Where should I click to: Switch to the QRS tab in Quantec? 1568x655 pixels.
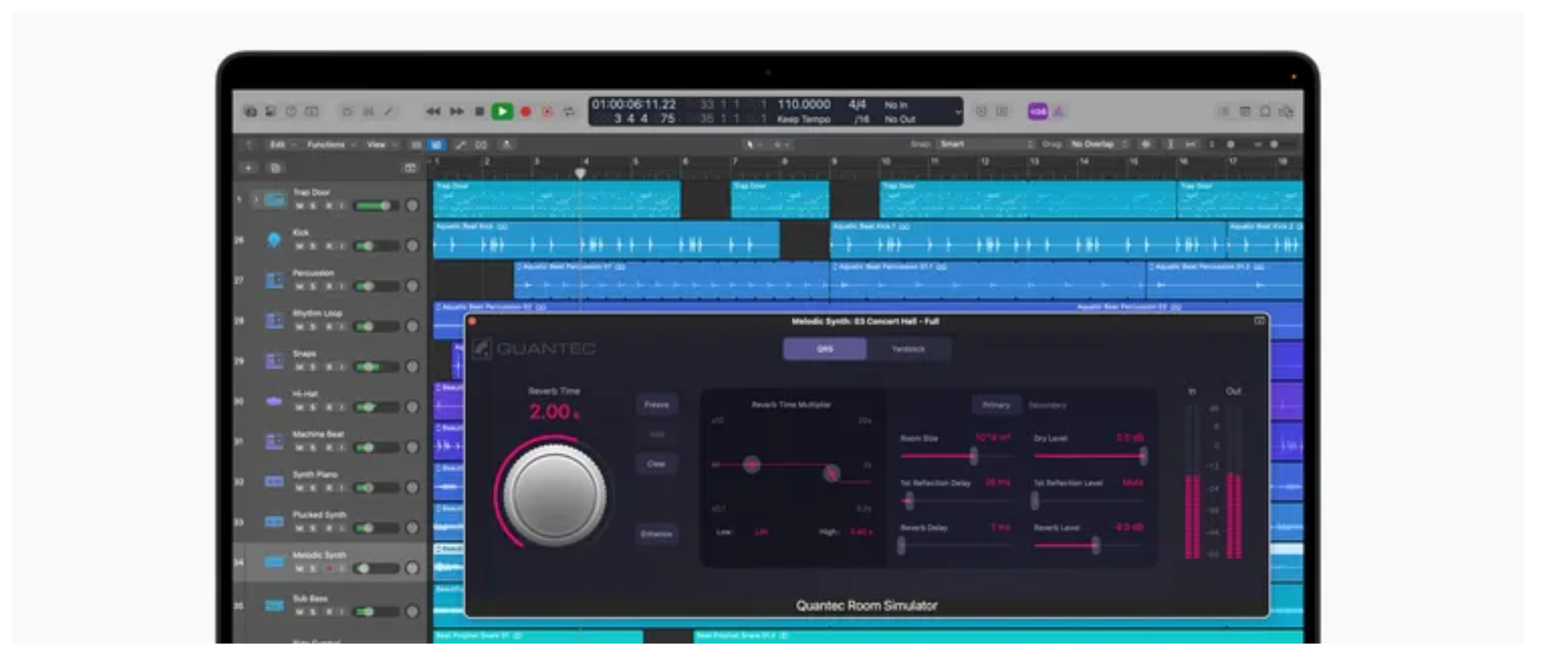pyautogui.click(x=825, y=349)
